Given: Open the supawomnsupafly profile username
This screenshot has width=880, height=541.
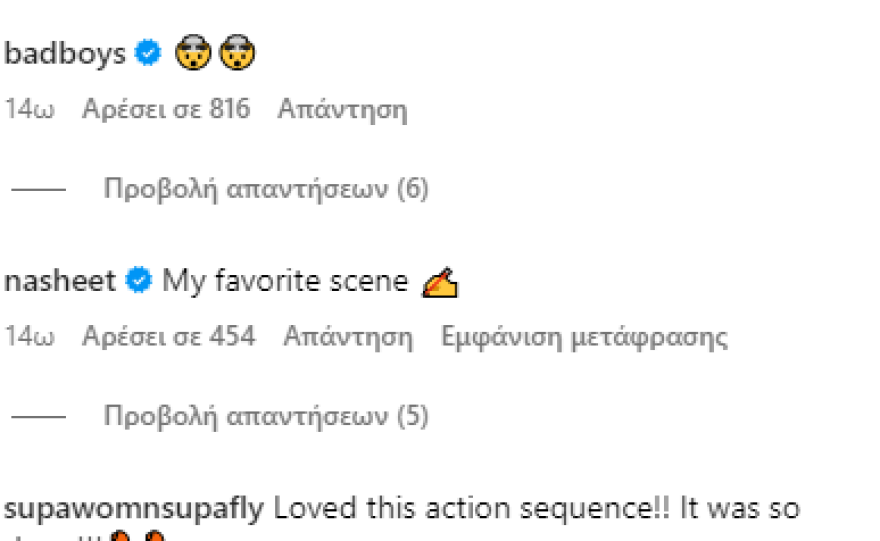Looking at the screenshot, I should tap(134, 509).
